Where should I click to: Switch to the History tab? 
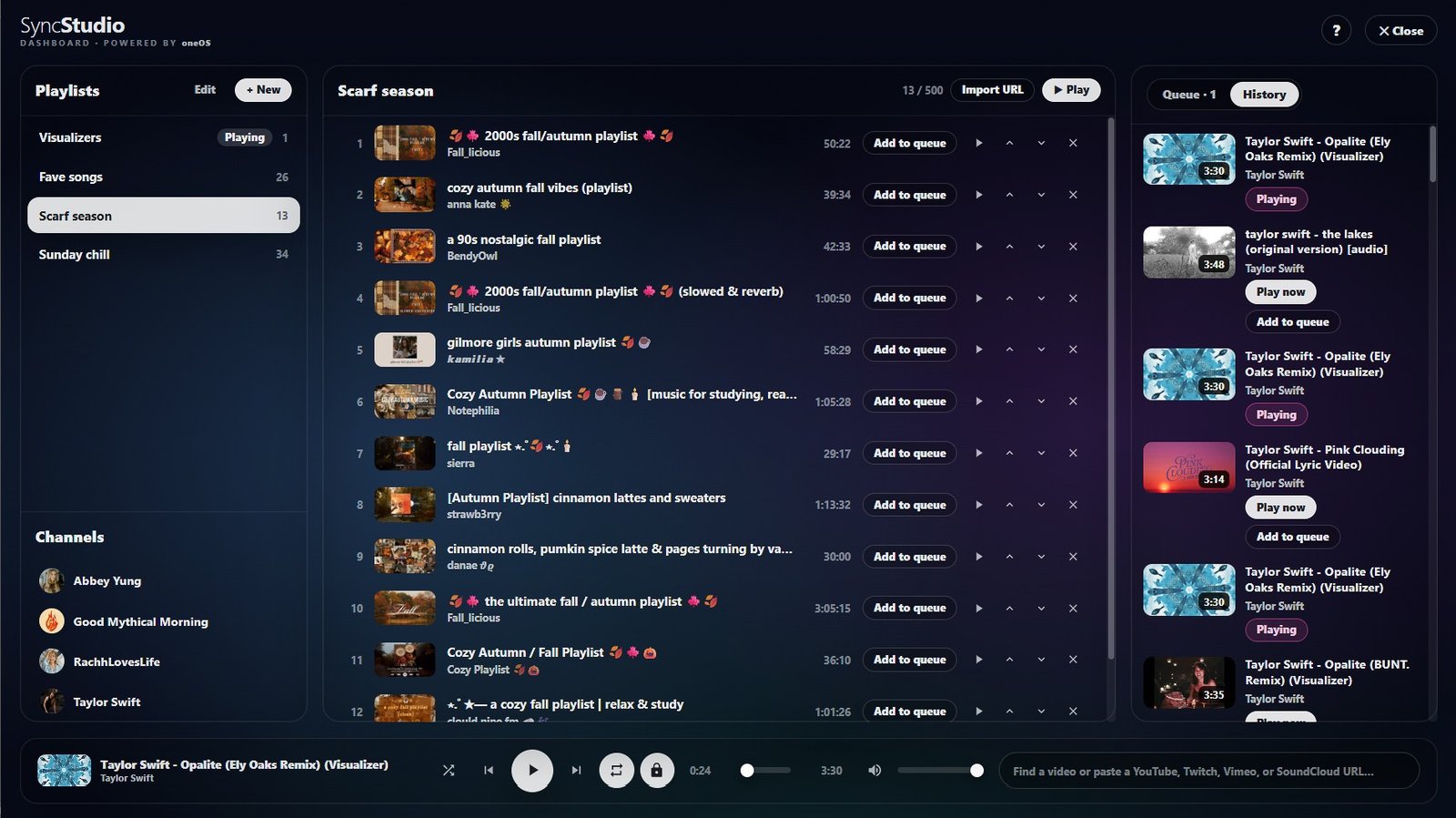(1264, 95)
